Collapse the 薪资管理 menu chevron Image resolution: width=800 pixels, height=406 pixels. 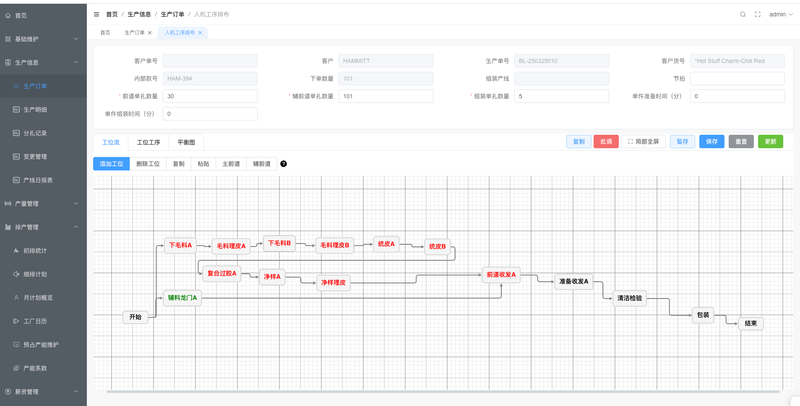76,392
